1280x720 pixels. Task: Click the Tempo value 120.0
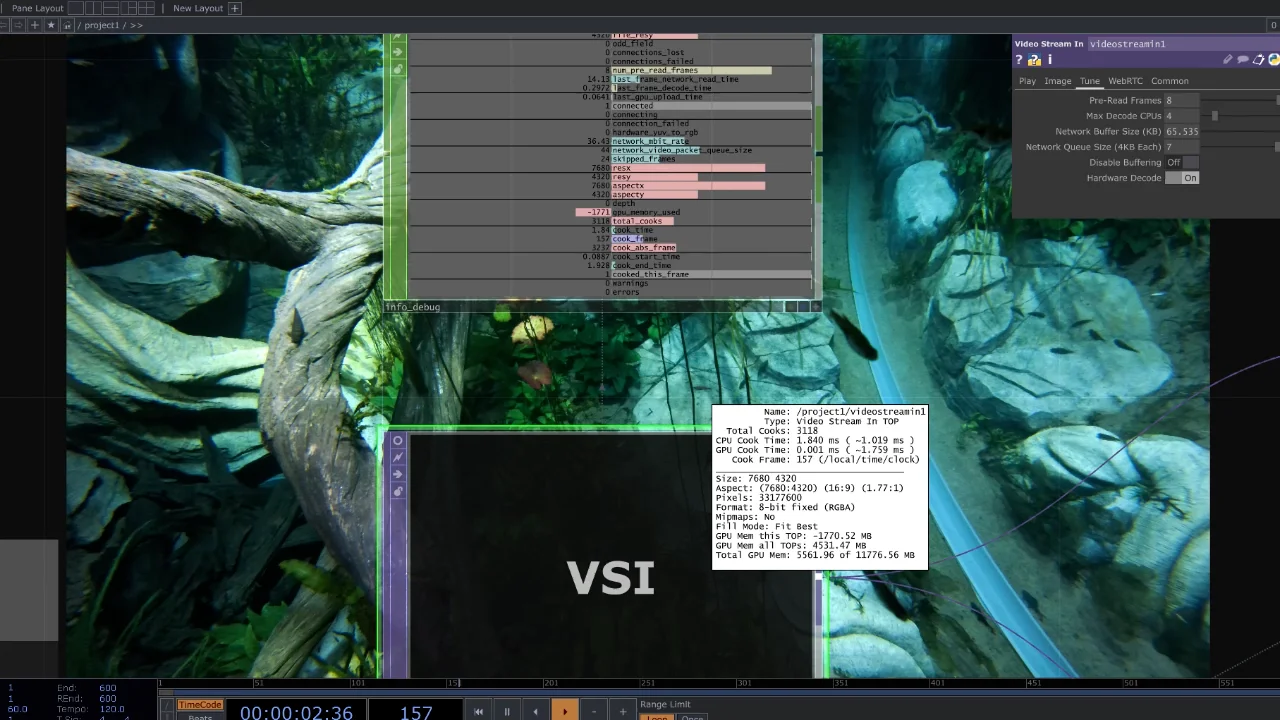(x=111, y=709)
